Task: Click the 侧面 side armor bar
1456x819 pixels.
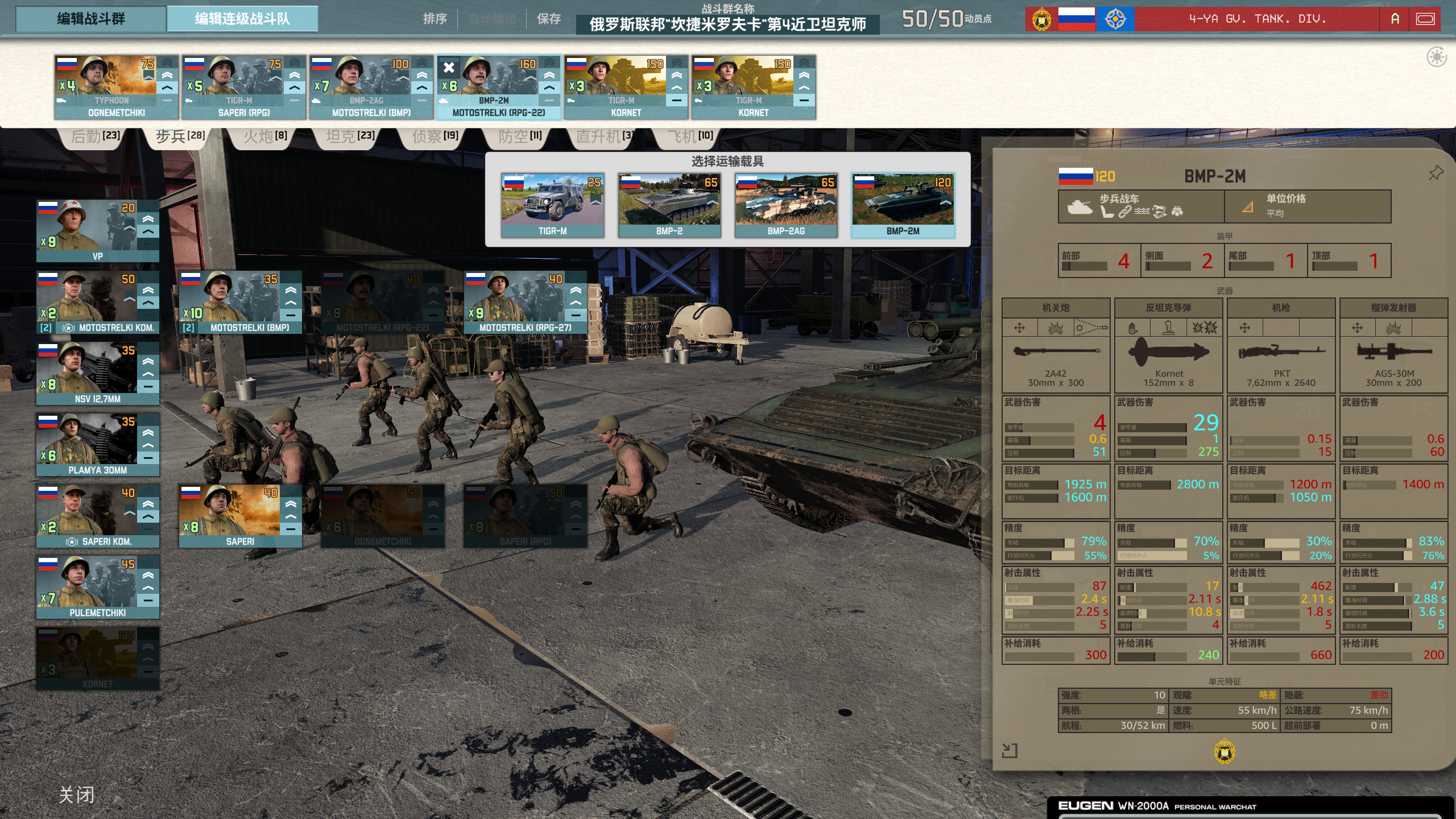Action: [x=1168, y=266]
